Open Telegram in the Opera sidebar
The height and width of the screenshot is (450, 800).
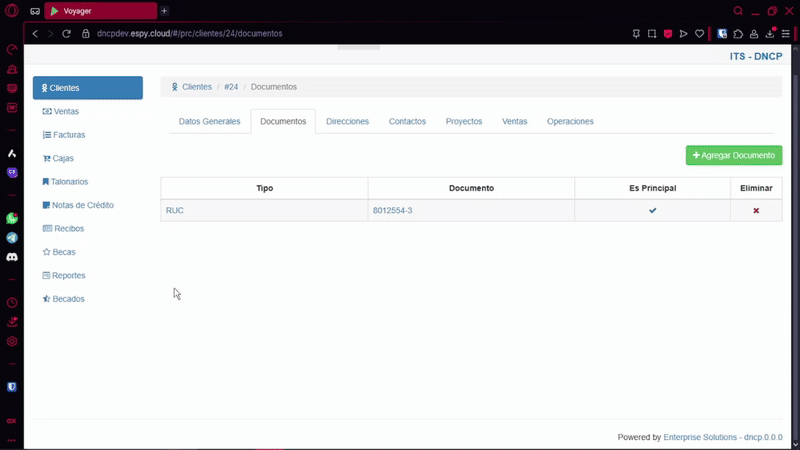pos(12,238)
